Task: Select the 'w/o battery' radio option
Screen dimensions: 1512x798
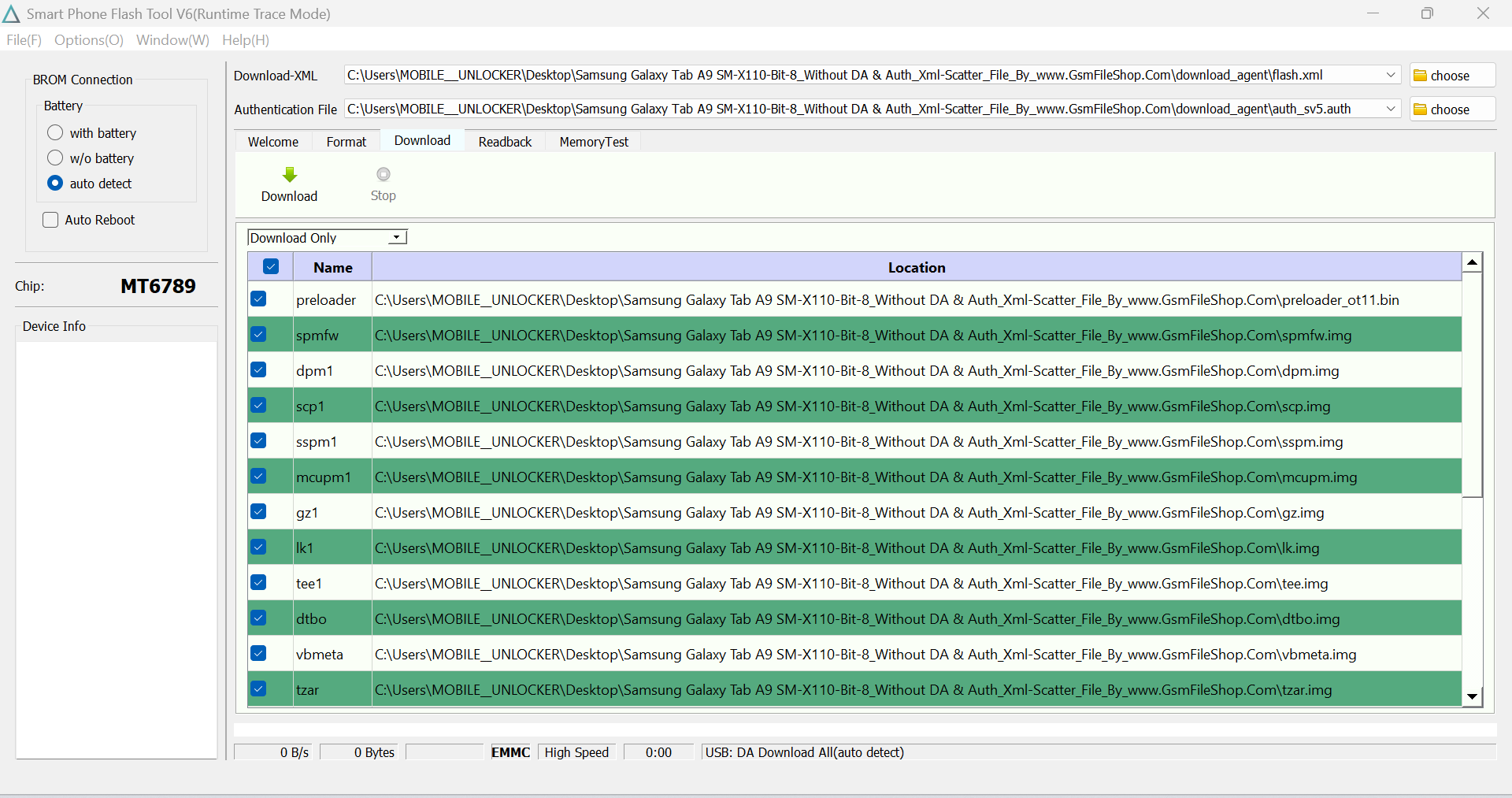Action: pos(55,158)
